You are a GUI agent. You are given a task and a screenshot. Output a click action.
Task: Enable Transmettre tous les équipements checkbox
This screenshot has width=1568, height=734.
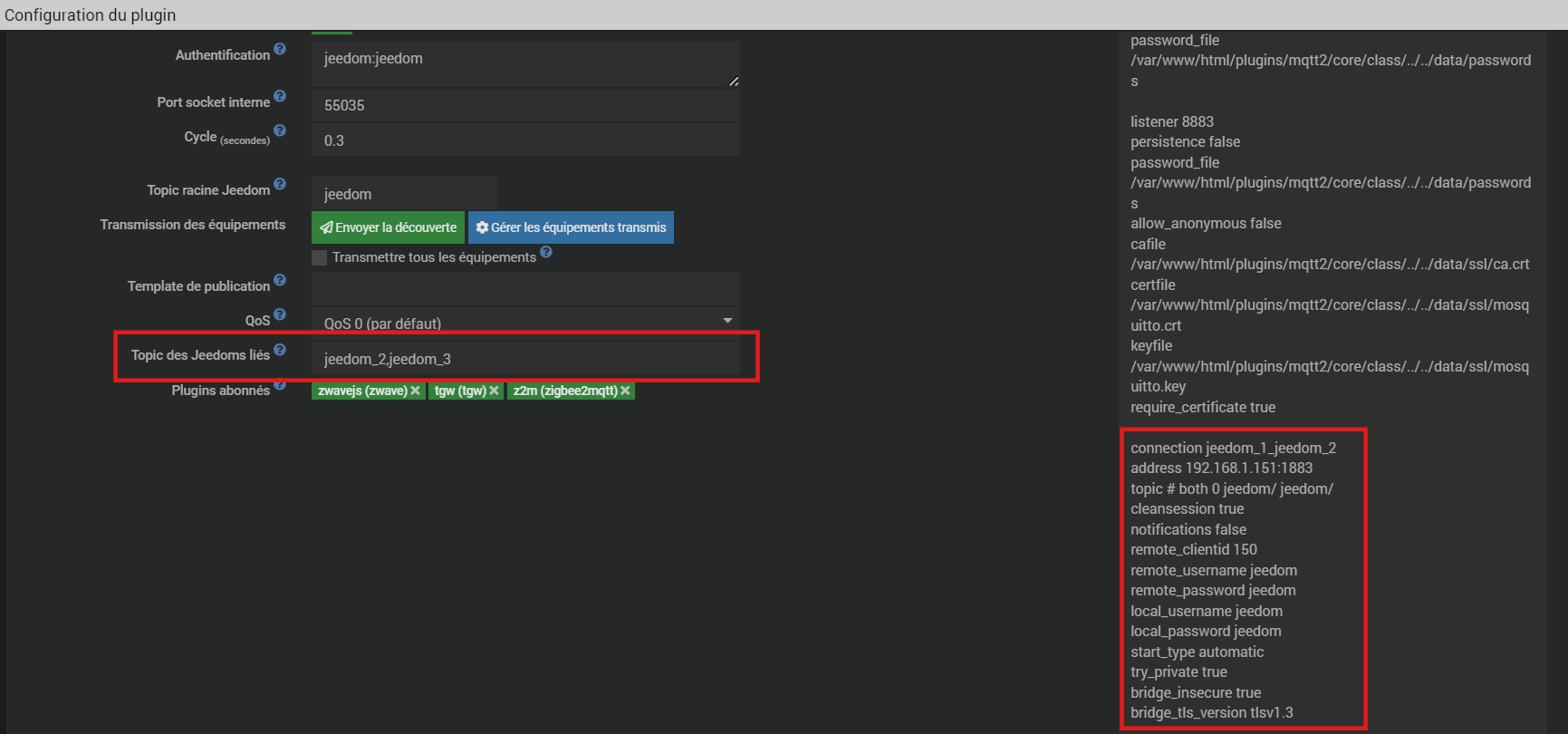319,257
